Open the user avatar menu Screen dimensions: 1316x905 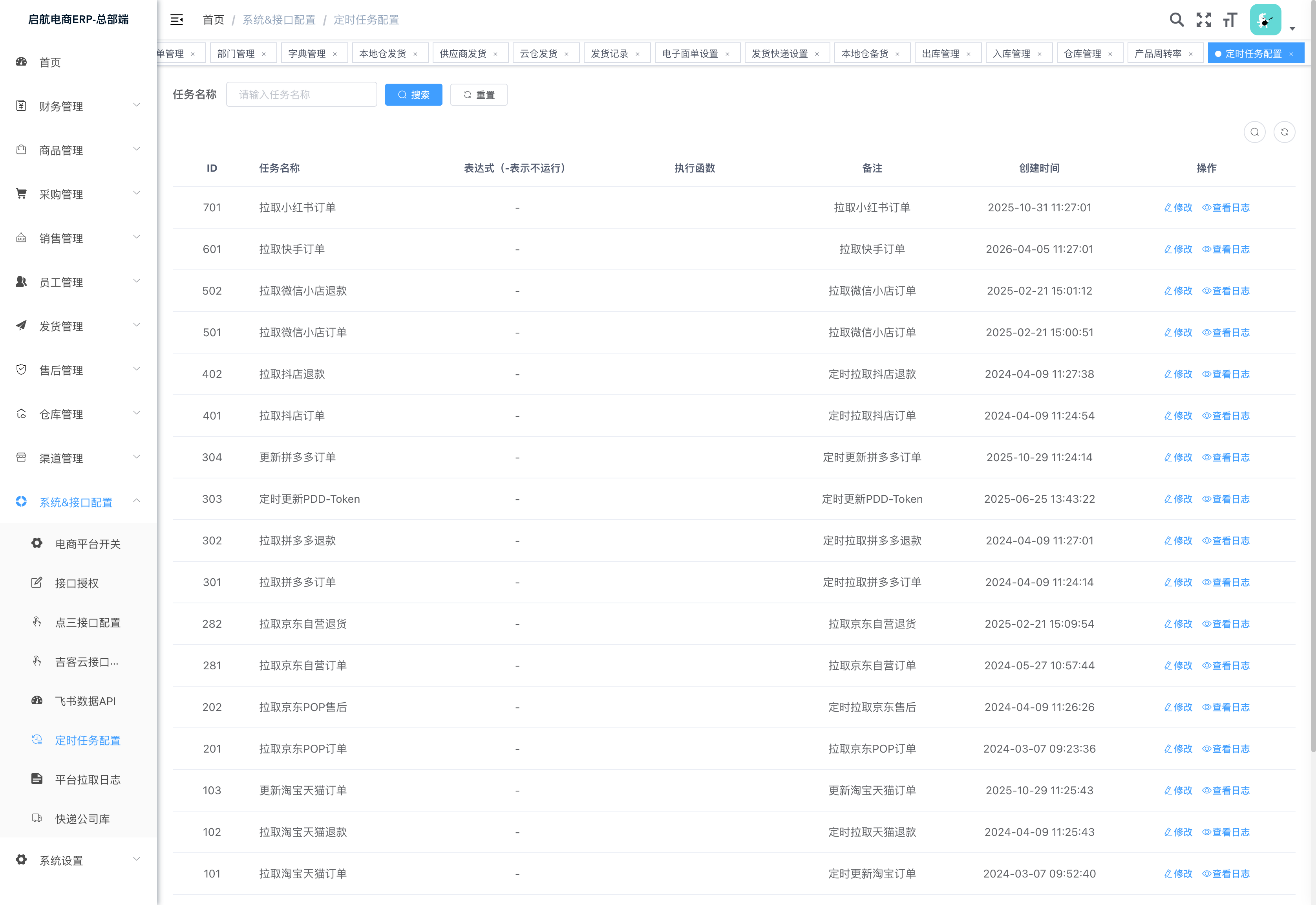[1266, 20]
